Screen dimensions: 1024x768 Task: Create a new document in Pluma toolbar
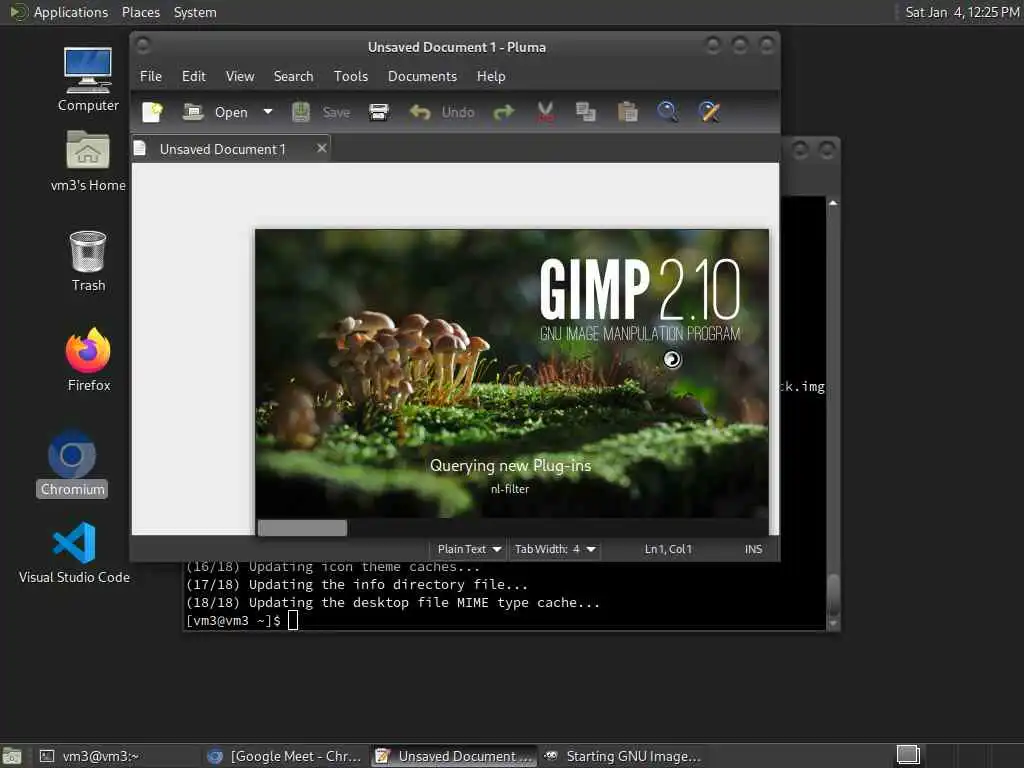pyautogui.click(x=153, y=112)
